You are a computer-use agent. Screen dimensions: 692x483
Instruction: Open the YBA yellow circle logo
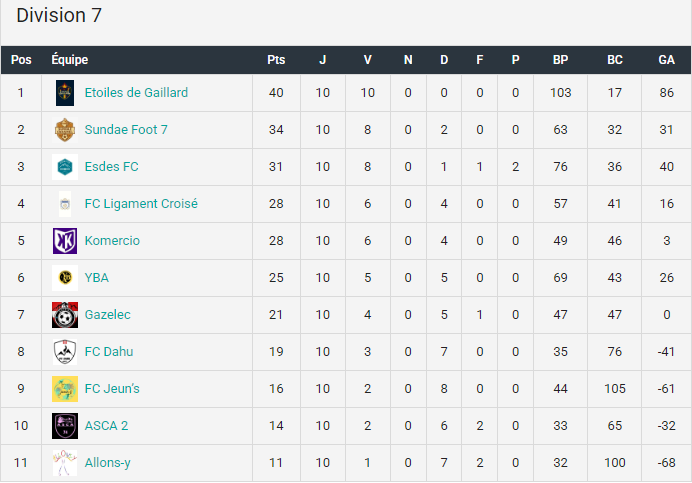pyautogui.click(x=65, y=278)
